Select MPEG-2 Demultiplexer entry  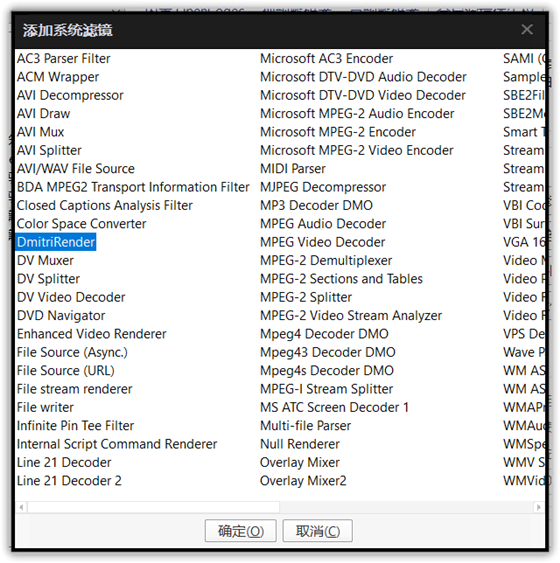(326, 260)
